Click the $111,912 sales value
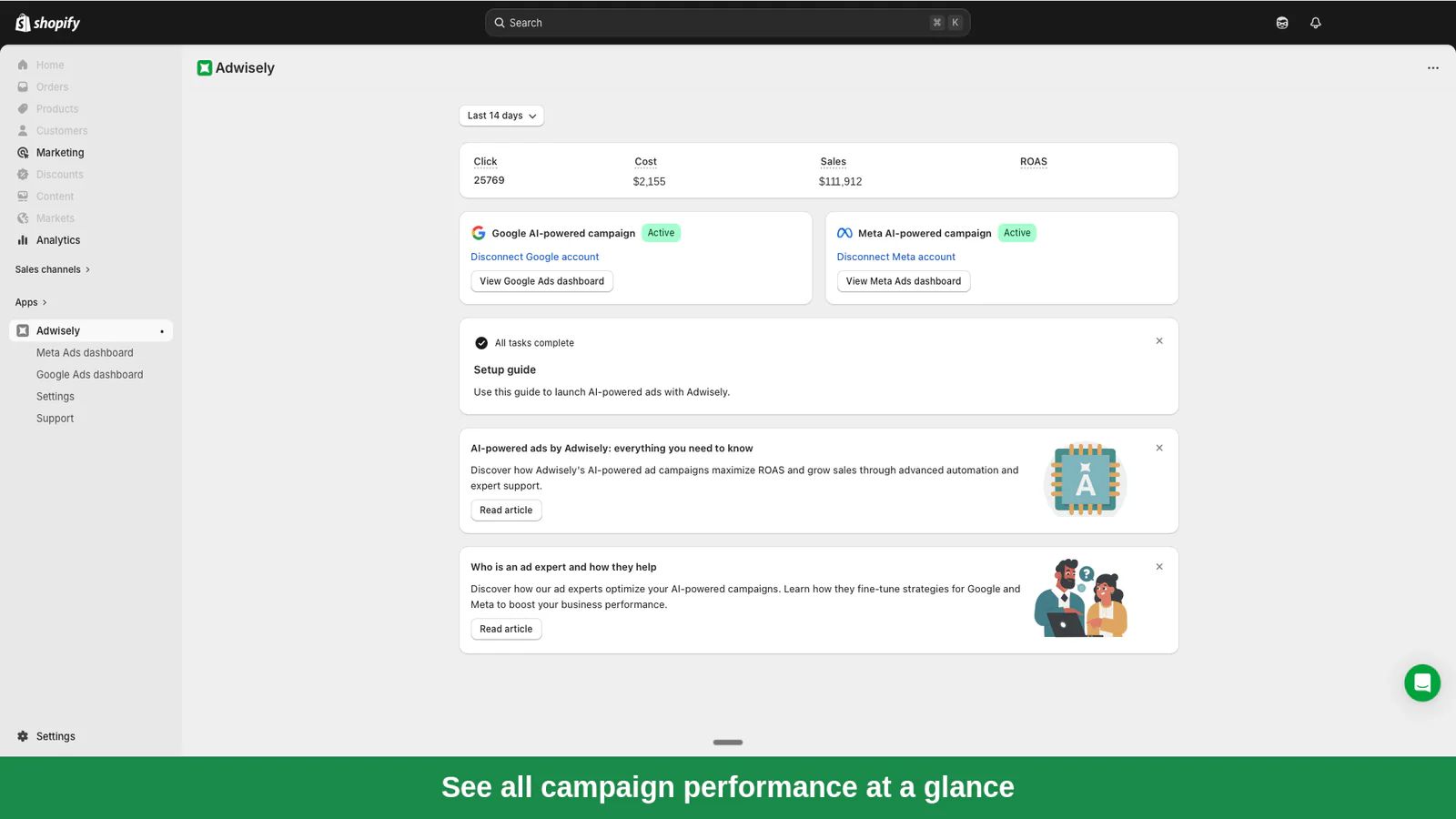1456x819 pixels. pos(840,181)
